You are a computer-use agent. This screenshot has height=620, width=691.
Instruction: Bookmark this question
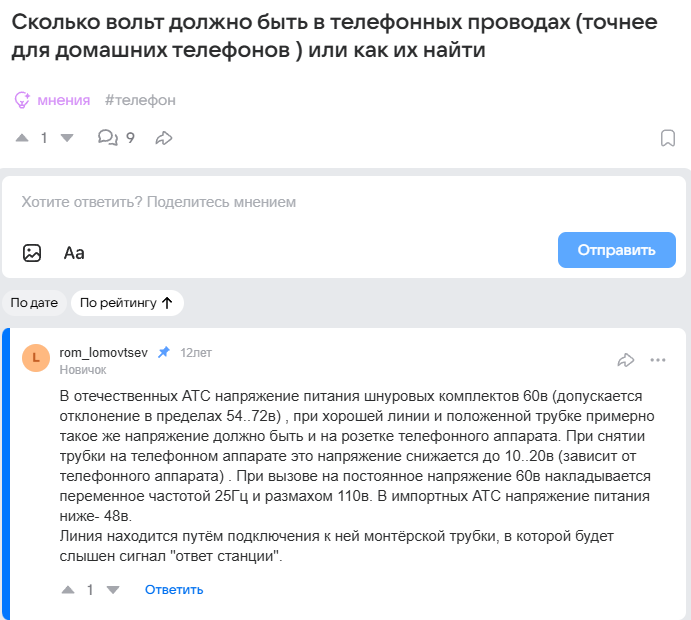click(668, 138)
